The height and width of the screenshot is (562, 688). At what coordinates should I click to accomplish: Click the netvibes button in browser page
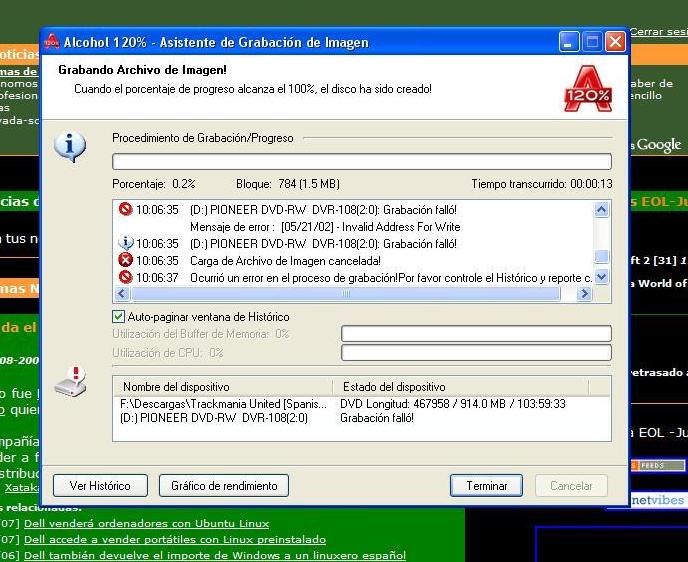657,500
